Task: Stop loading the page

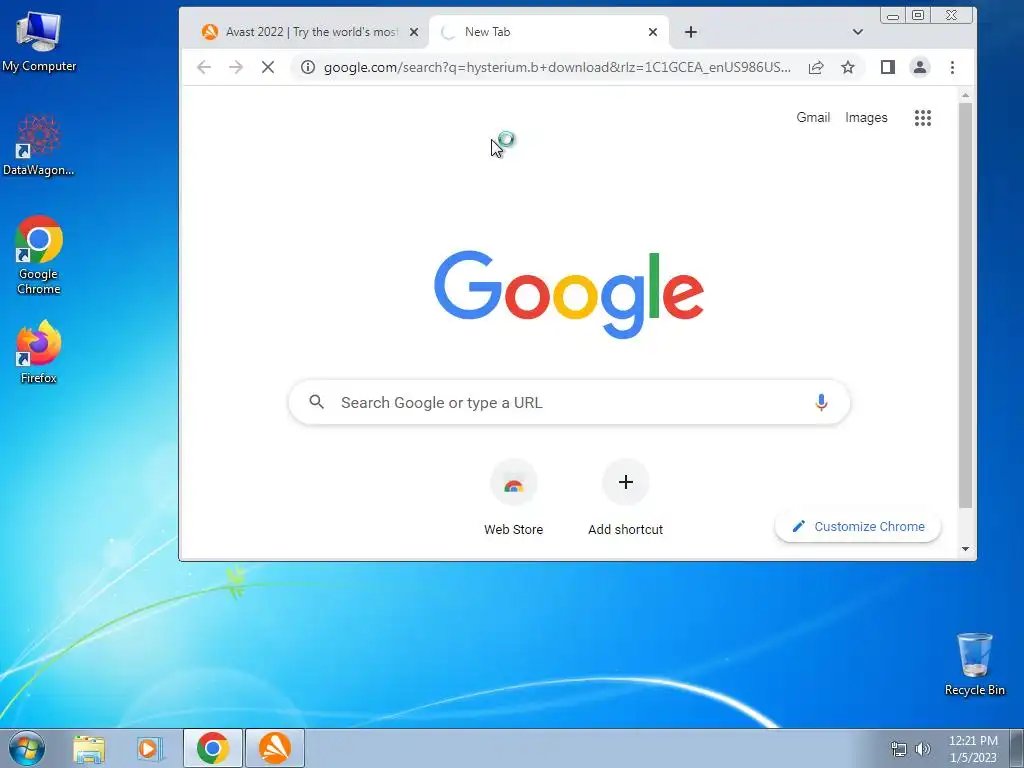Action: [268, 67]
